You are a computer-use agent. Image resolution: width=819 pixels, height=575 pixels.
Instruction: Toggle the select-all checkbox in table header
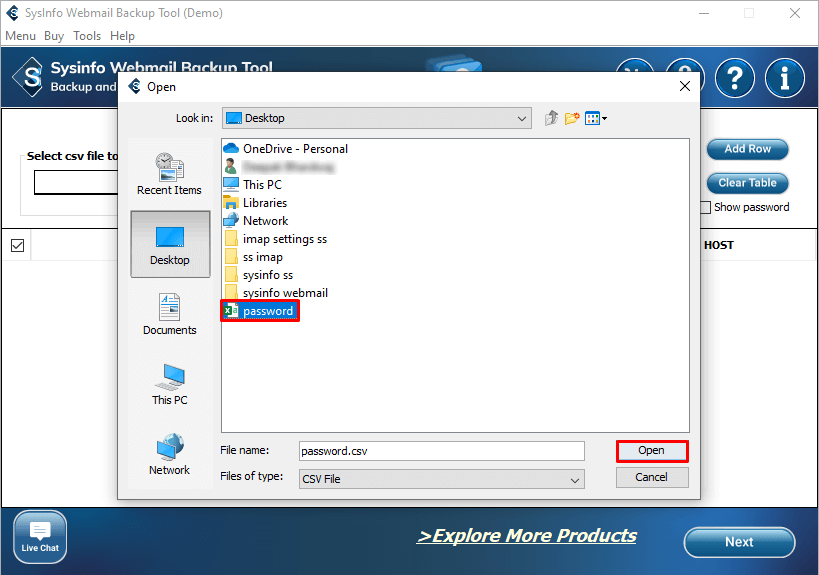[17, 245]
